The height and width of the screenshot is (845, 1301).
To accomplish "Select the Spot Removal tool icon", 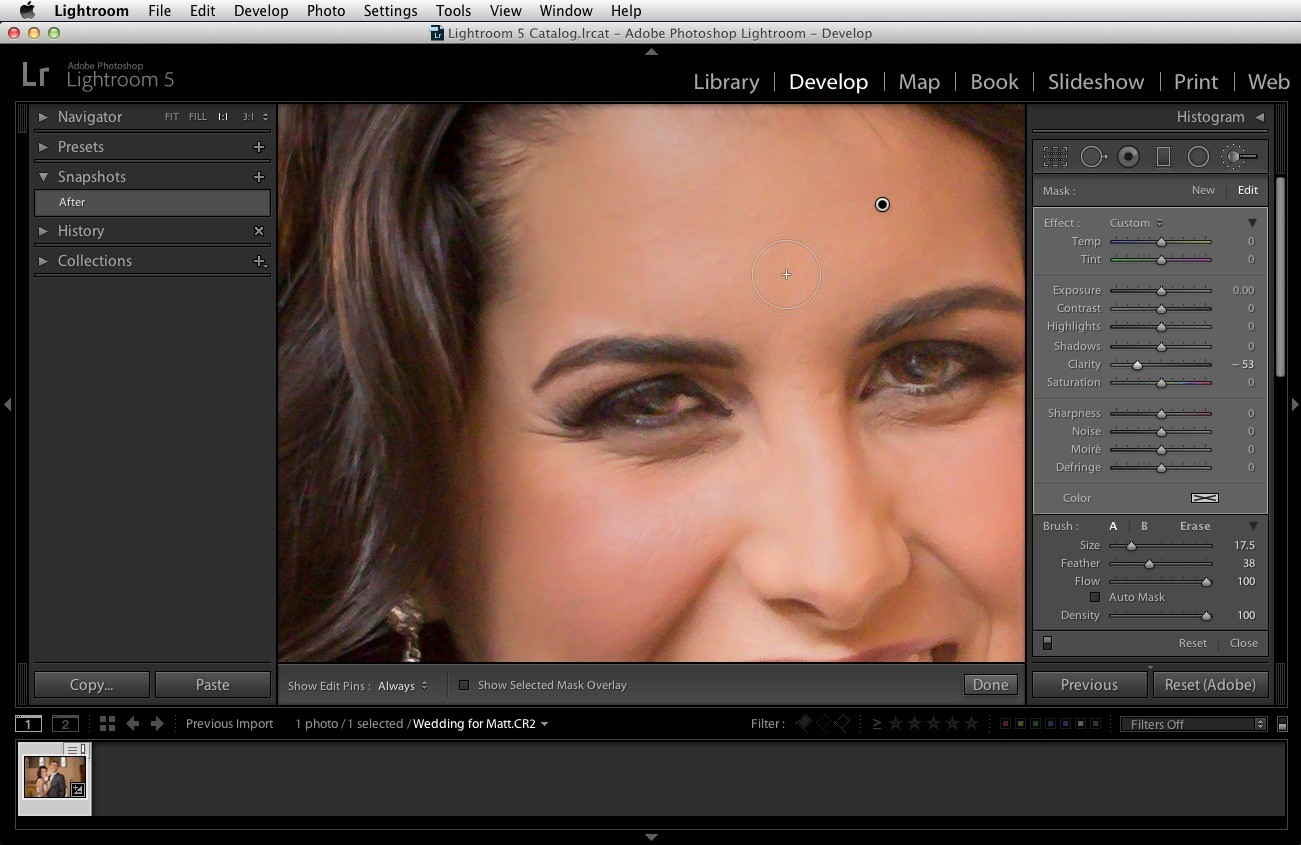I will point(1093,157).
